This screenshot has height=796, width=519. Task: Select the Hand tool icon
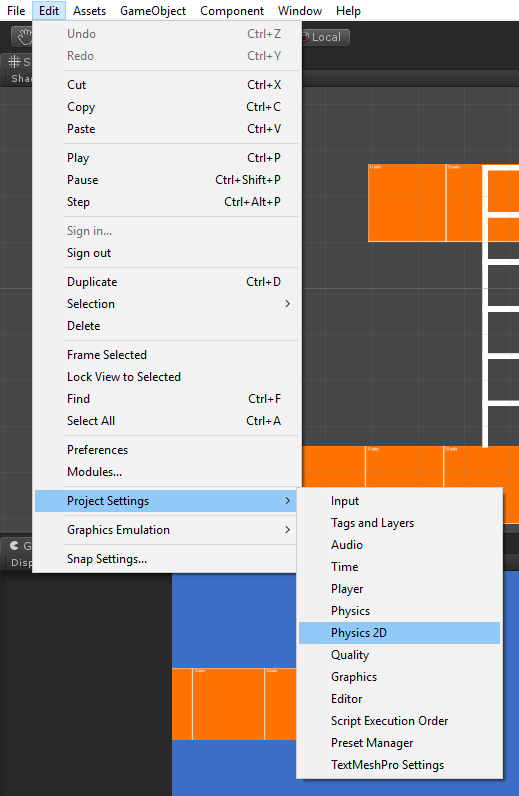coord(23,37)
